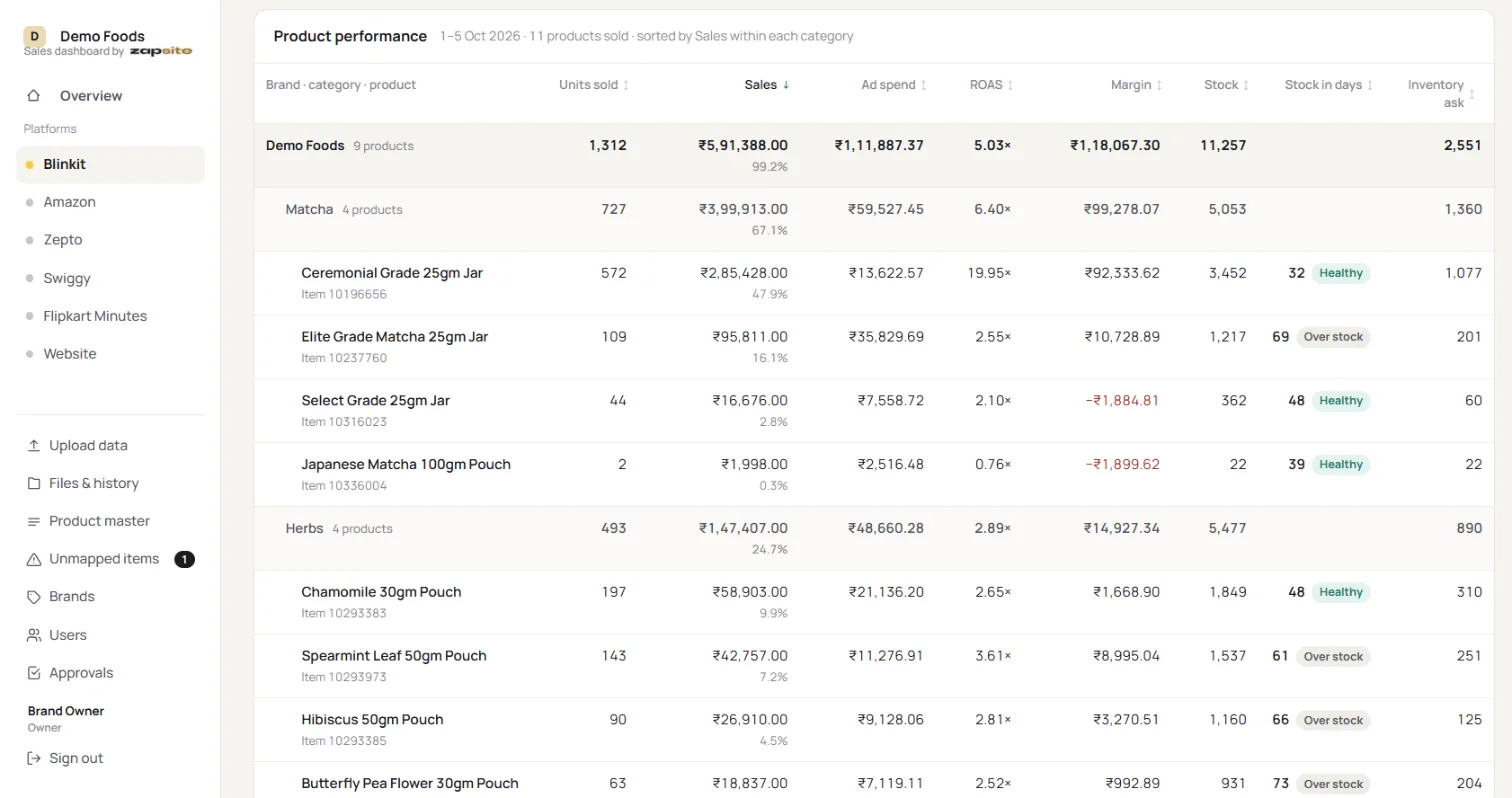Open Files & history
Image resolution: width=1512 pixels, height=798 pixels.
[110, 484]
